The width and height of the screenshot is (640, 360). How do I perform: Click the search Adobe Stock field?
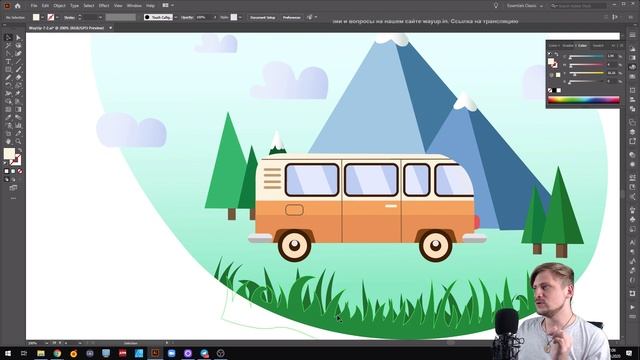(578, 6)
